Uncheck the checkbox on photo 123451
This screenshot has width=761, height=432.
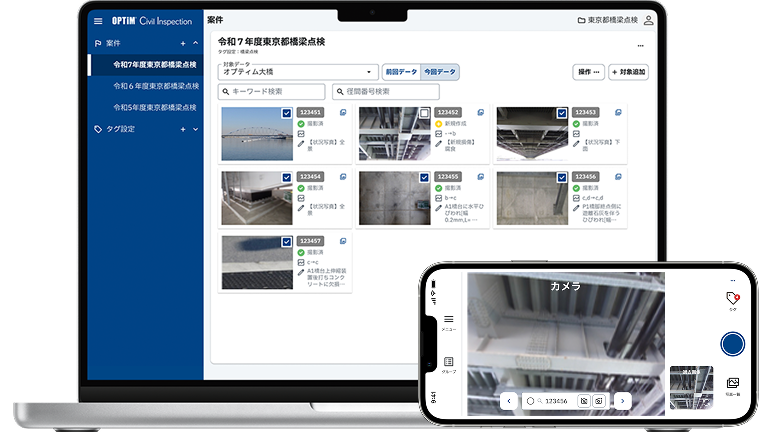(x=287, y=113)
